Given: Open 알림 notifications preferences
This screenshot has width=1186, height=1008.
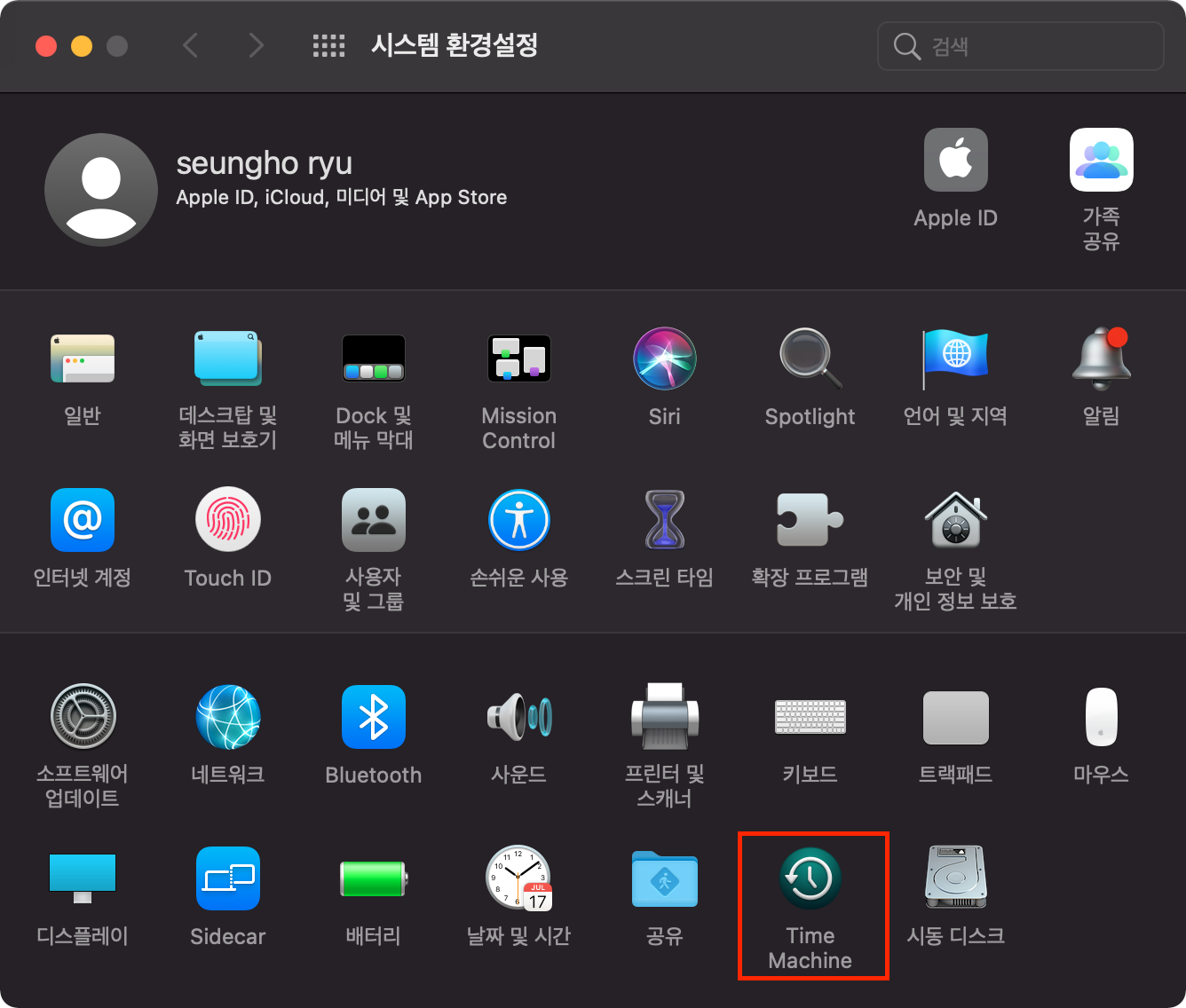Looking at the screenshot, I should coord(1102,358).
